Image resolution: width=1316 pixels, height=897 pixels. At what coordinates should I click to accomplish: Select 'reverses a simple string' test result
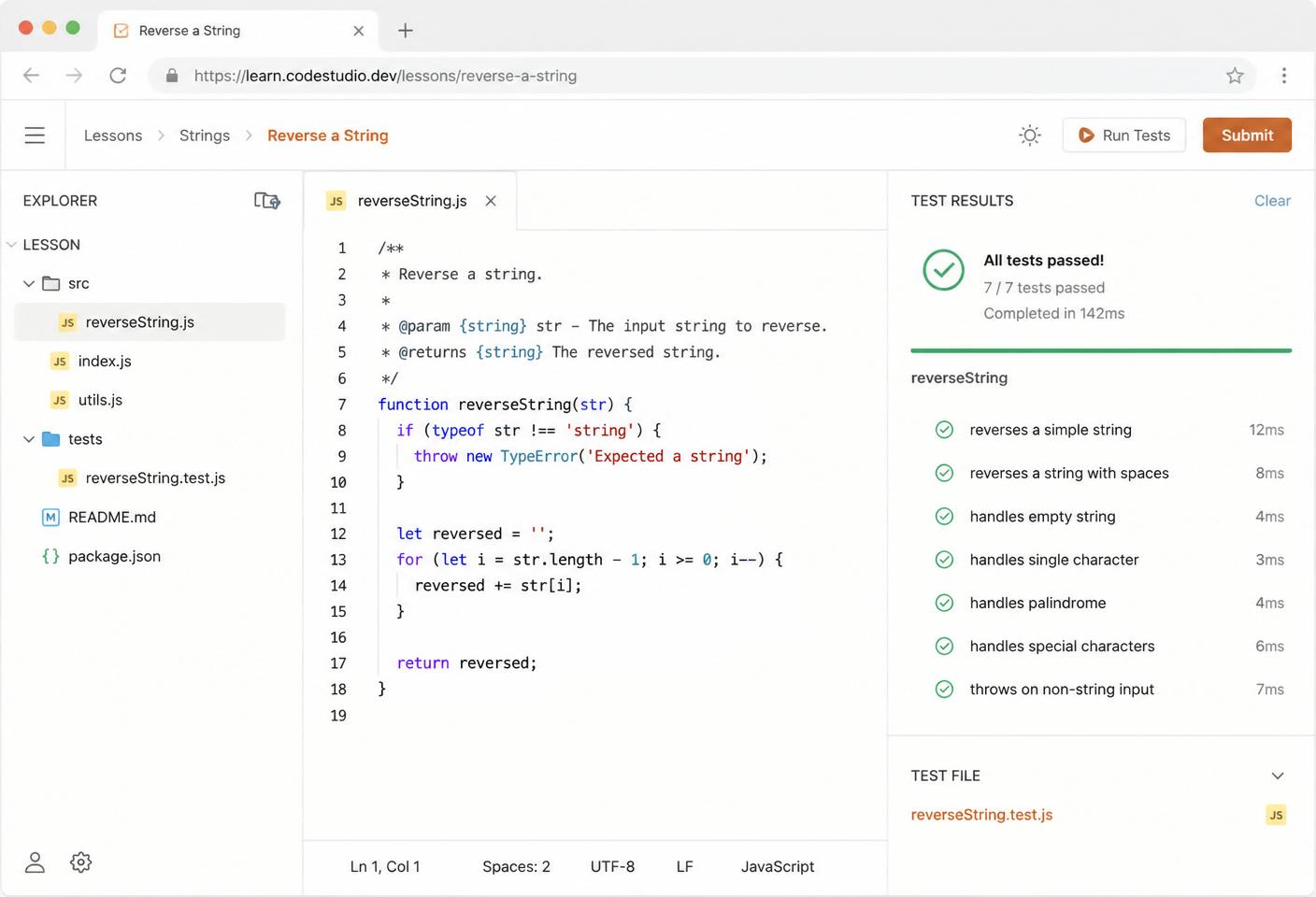tap(1109, 430)
